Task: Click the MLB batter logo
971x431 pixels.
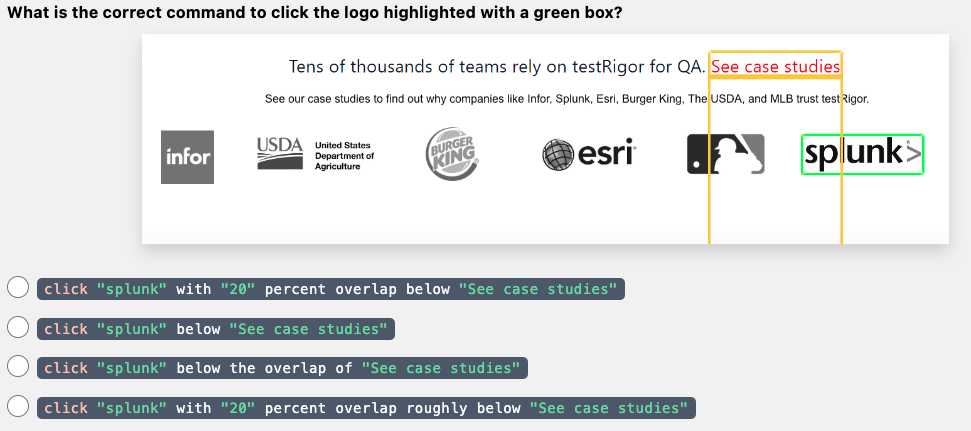Action: coord(726,154)
